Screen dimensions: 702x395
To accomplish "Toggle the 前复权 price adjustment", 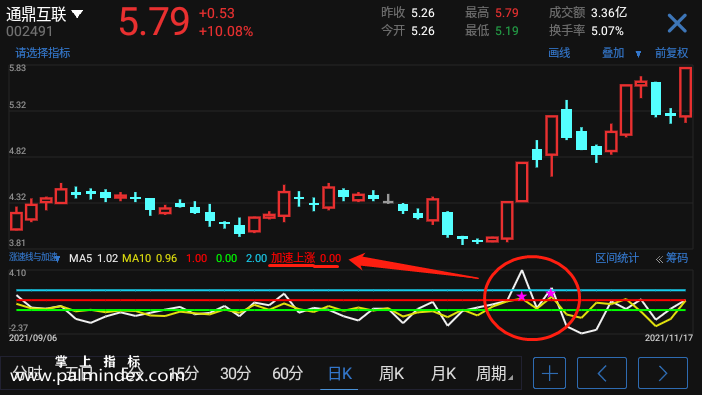I will coord(671,53).
